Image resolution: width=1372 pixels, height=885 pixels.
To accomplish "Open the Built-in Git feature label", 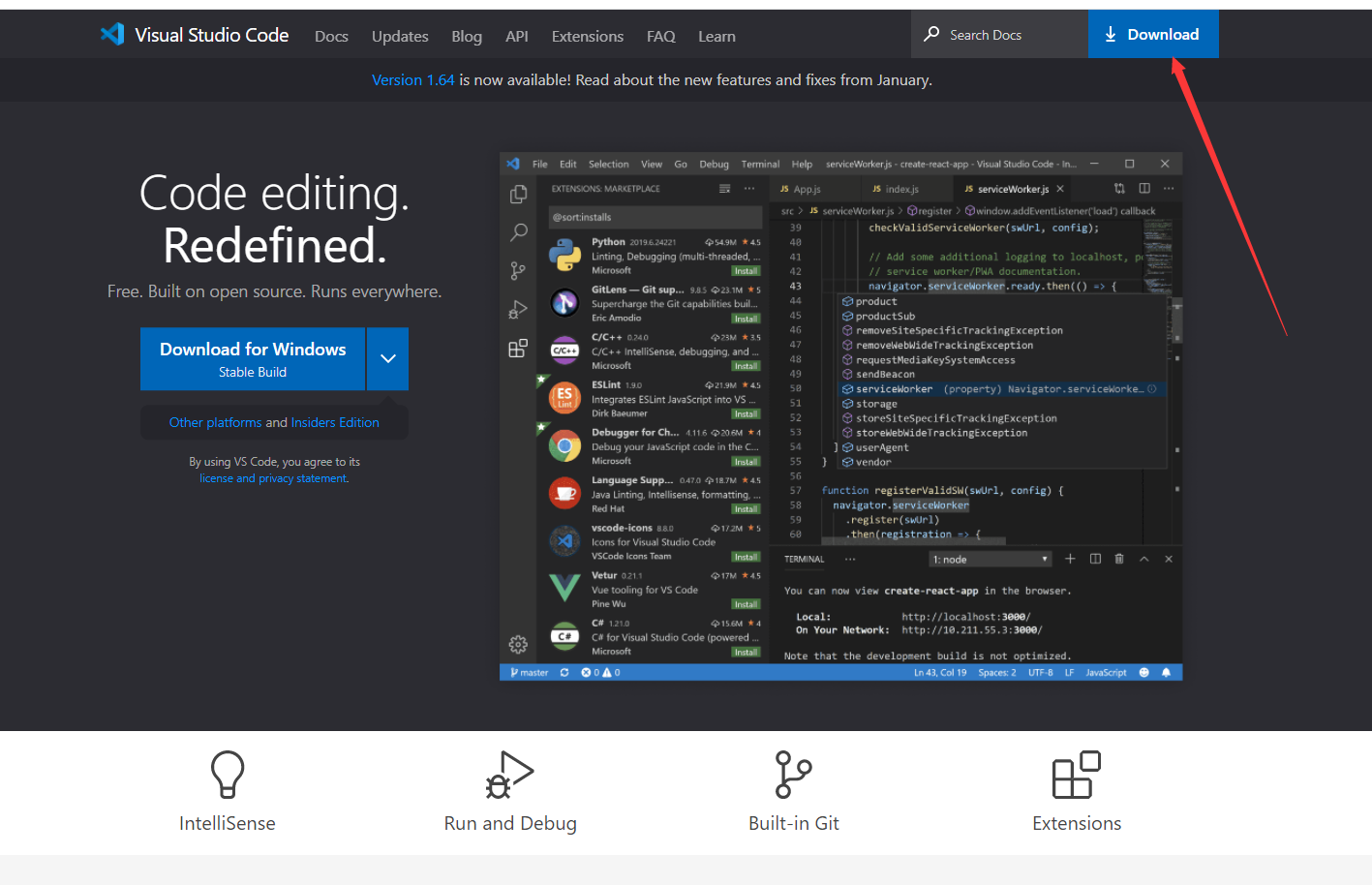I will tap(794, 823).
